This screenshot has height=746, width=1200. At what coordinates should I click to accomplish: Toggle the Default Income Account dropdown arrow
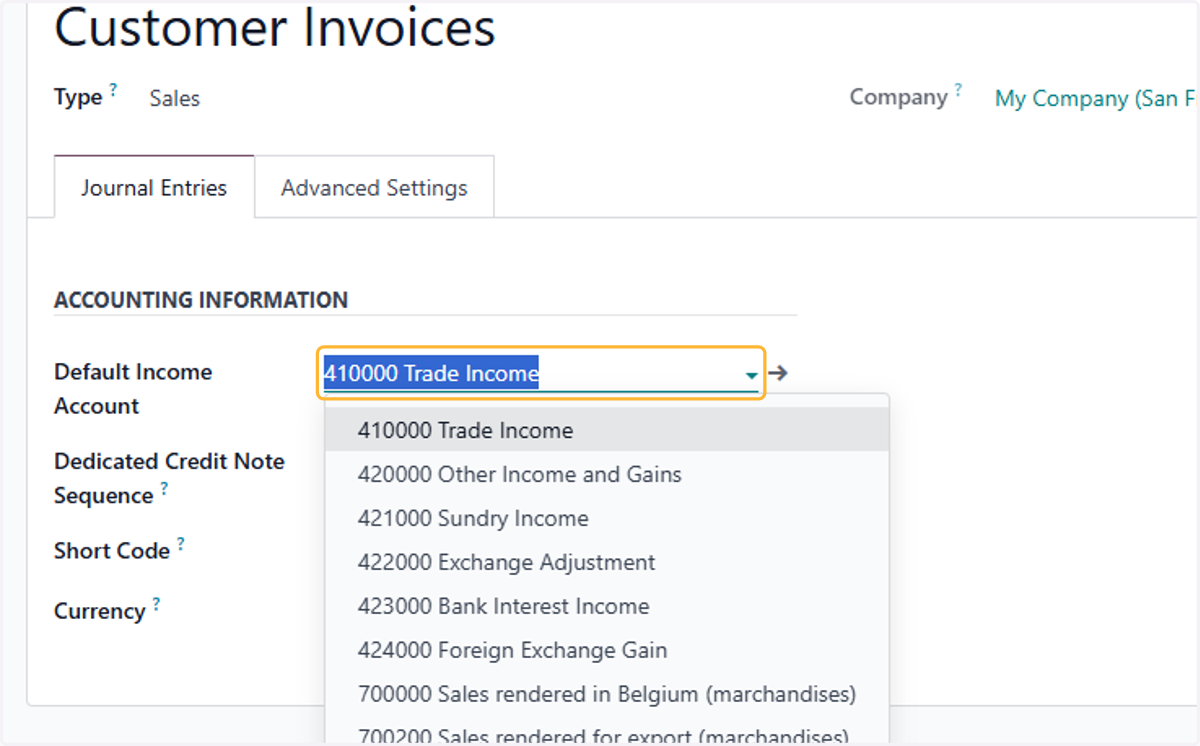[751, 375]
